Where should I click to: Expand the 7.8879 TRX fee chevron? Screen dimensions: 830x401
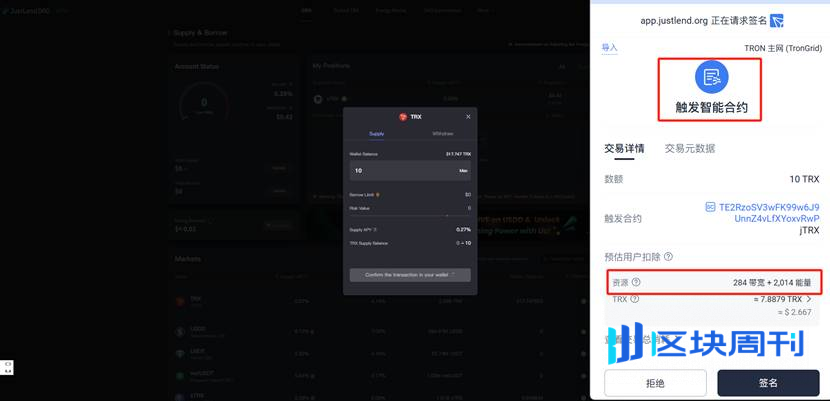tap(808, 299)
